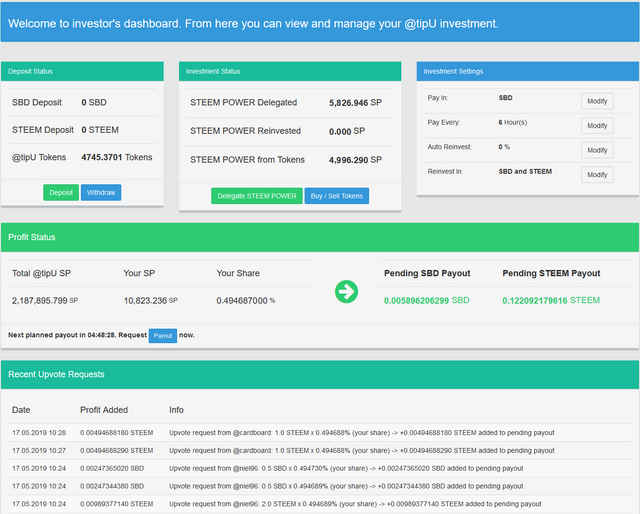Click the STEEM POWER from Tokens label
This screenshot has height=514, width=640.
click(247, 160)
